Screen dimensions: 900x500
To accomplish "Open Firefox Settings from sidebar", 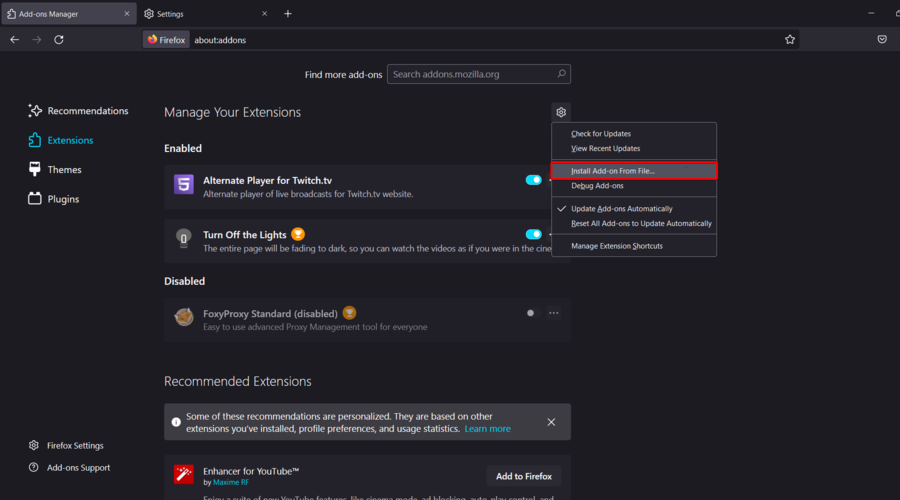I will point(67,445).
